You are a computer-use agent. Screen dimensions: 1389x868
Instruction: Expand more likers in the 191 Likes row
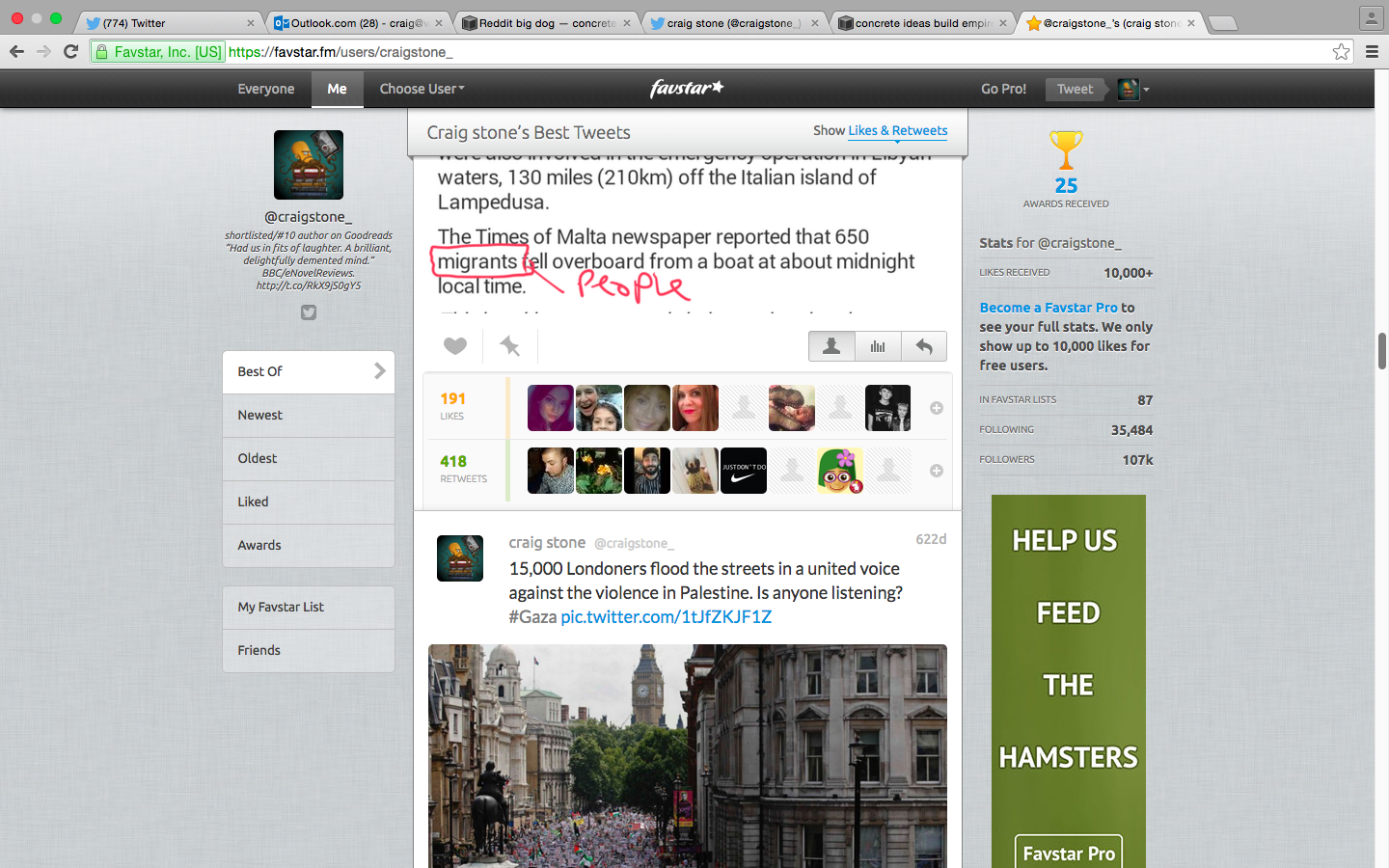(x=936, y=408)
